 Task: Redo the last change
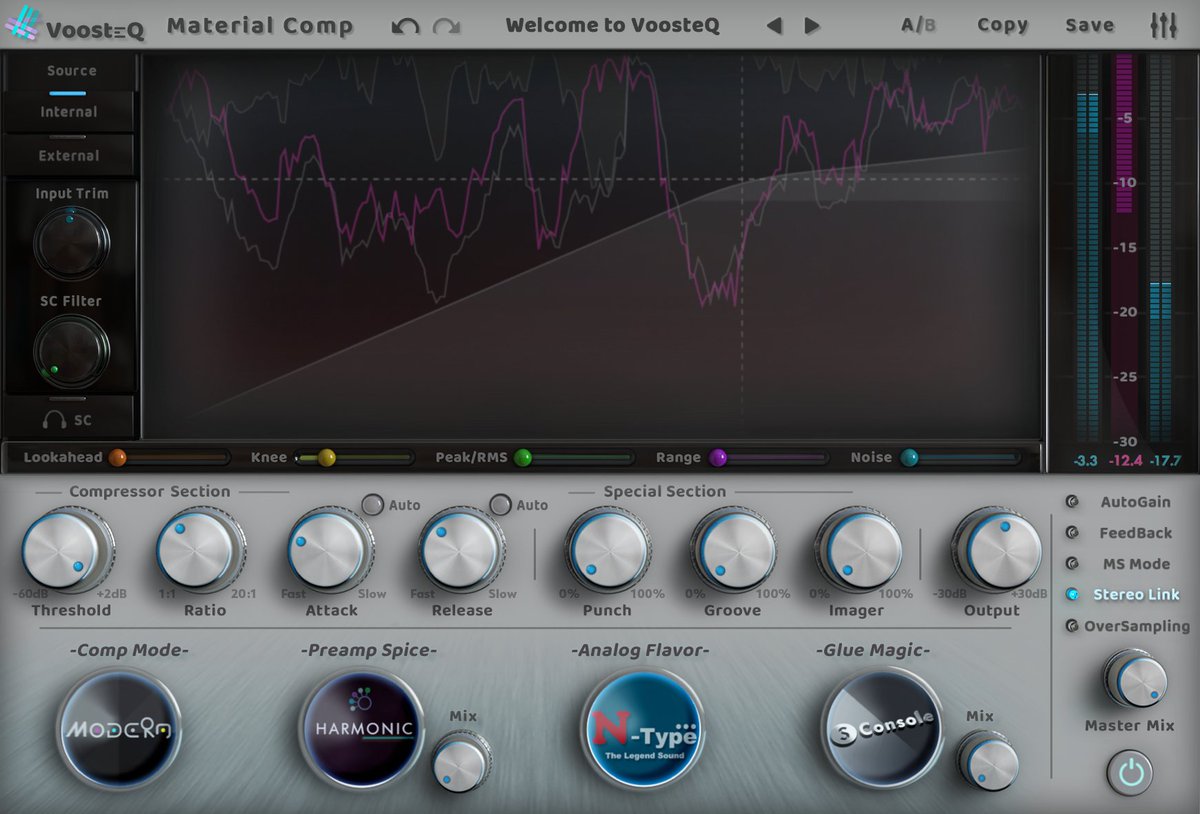click(x=447, y=26)
